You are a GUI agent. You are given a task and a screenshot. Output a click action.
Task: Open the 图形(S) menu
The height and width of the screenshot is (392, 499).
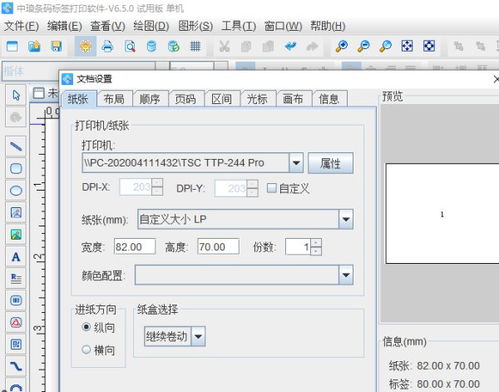point(195,26)
